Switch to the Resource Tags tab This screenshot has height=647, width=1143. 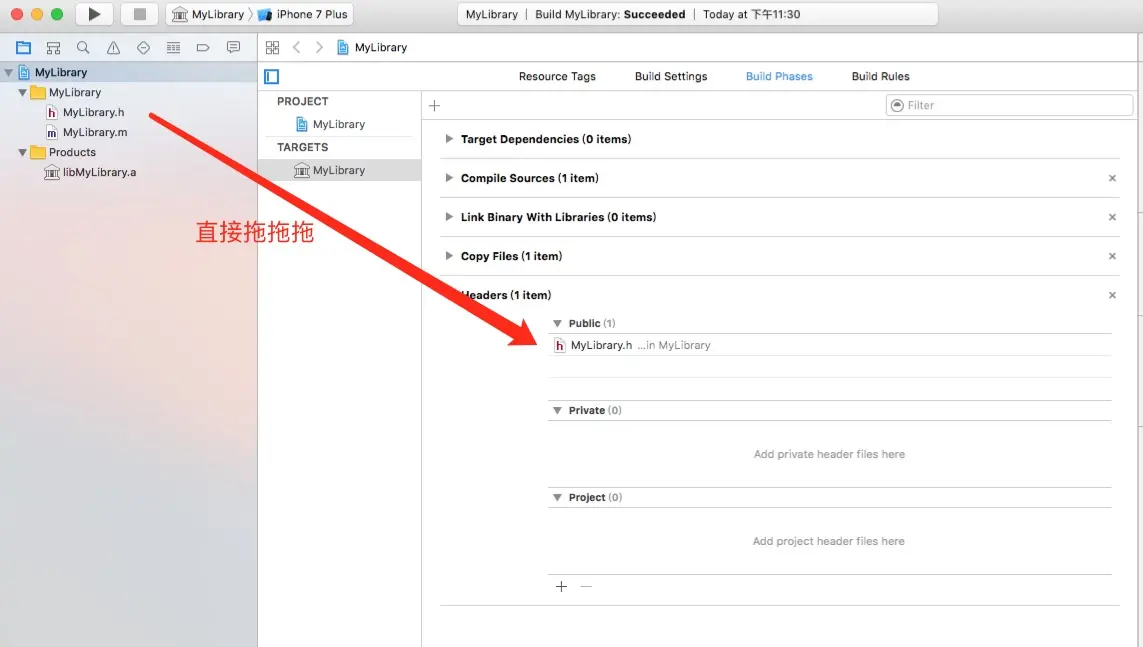[x=557, y=77]
